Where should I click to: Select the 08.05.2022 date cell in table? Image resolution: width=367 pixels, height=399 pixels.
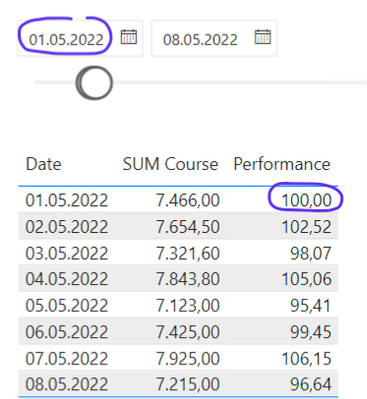pyautogui.click(x=67, y=384)
